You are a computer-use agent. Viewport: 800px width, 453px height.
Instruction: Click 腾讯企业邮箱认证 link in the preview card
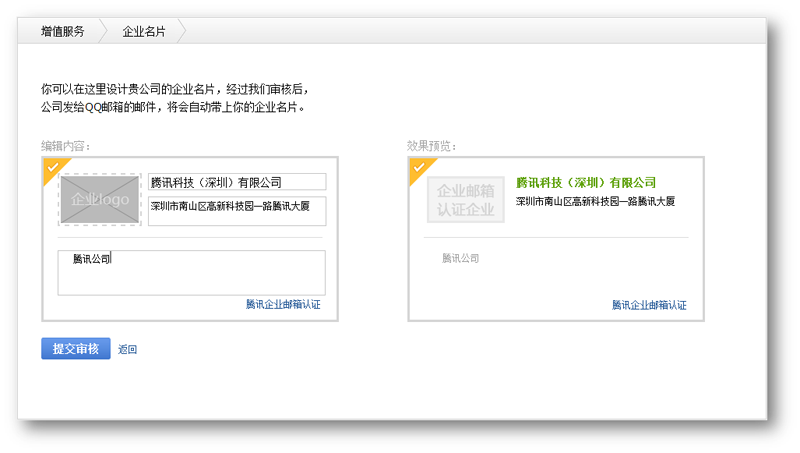pos(649,305)
